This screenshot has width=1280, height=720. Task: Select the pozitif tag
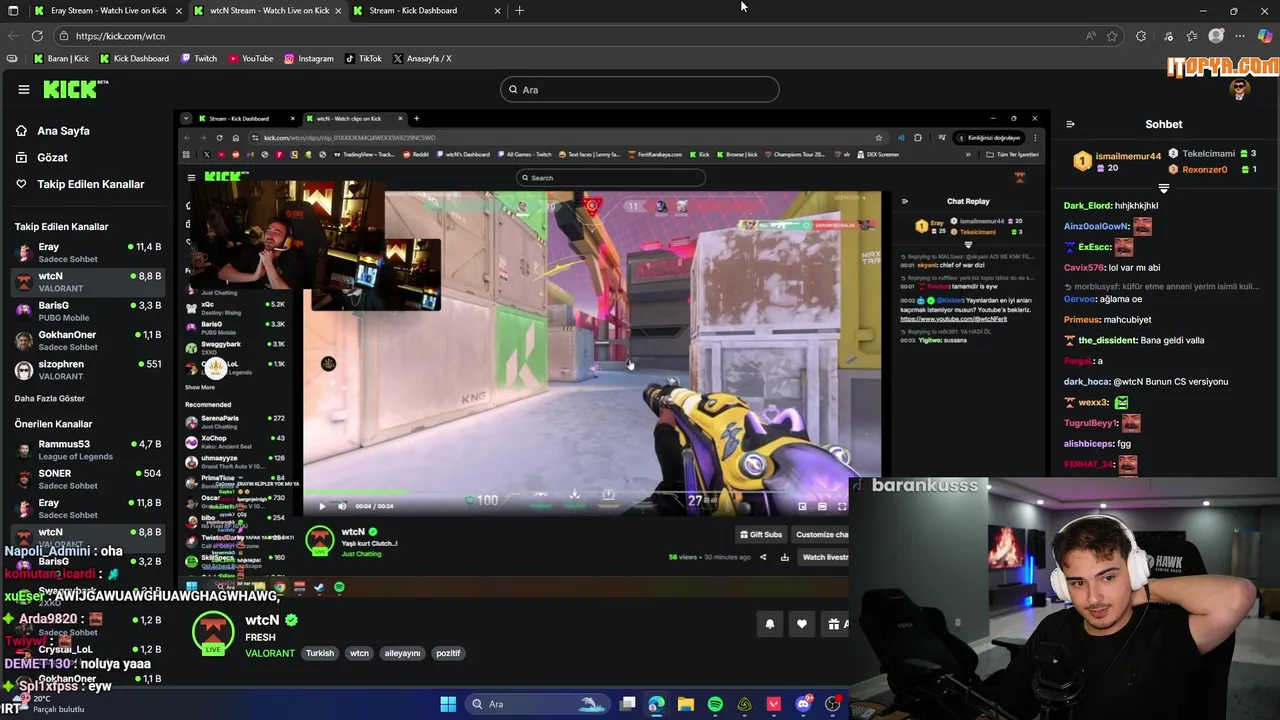[x=448, y=653]
